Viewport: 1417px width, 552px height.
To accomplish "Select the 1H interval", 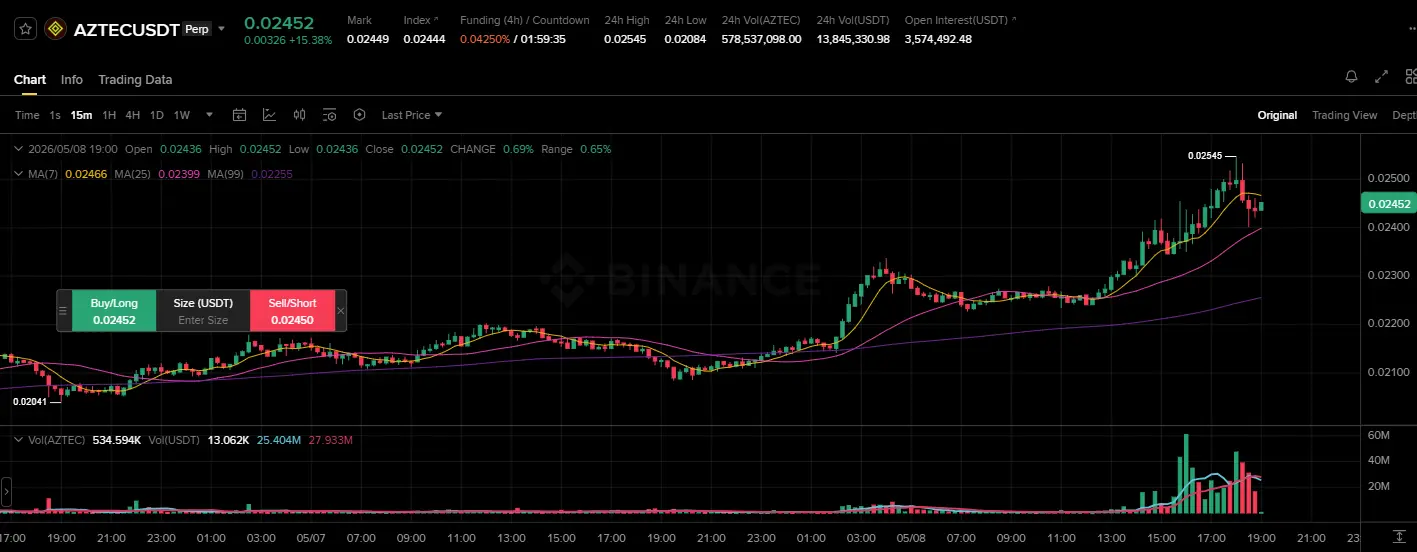I will [x=109, y=115].
